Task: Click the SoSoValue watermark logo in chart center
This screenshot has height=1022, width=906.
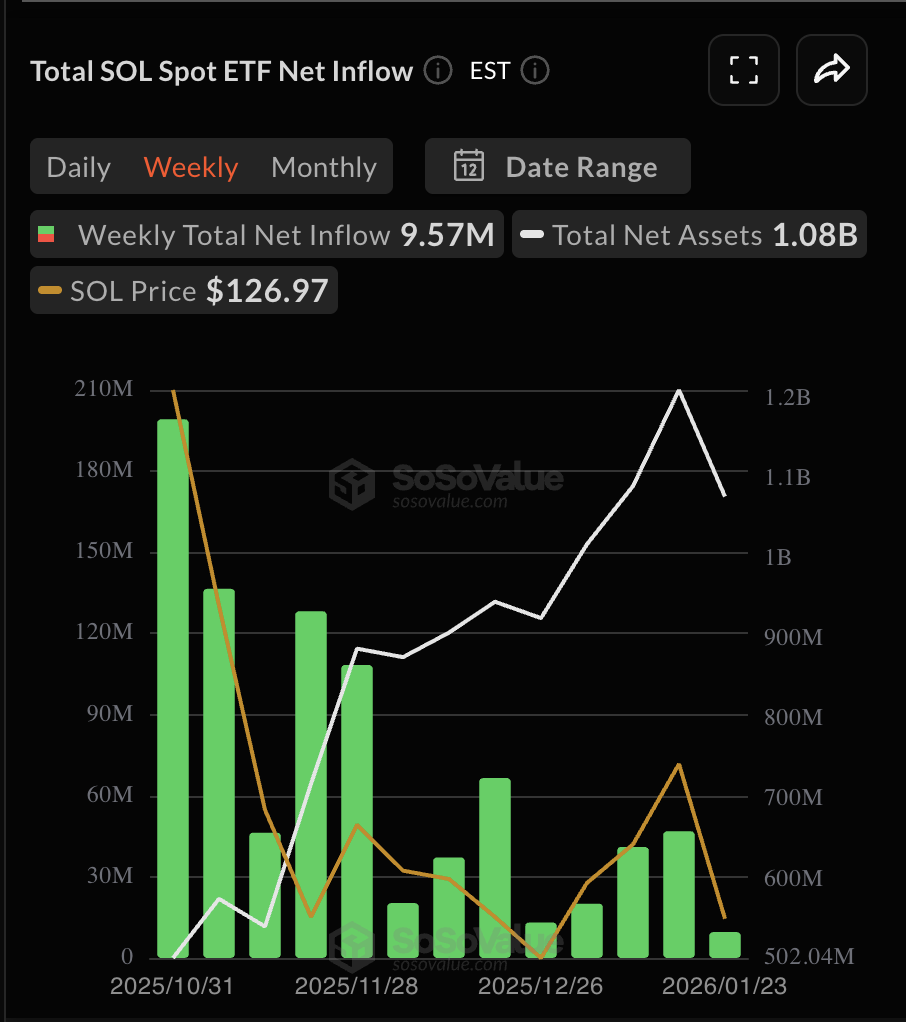Action: click(352, 484)
